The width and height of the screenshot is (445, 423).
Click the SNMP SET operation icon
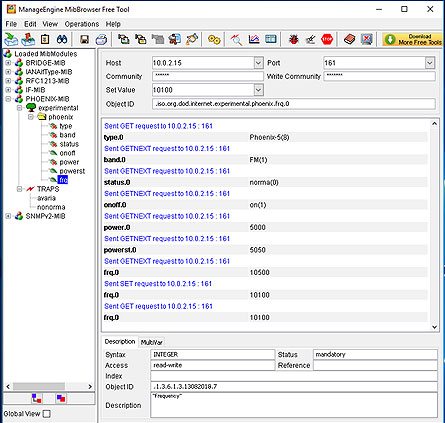click(x=175, y=39)
